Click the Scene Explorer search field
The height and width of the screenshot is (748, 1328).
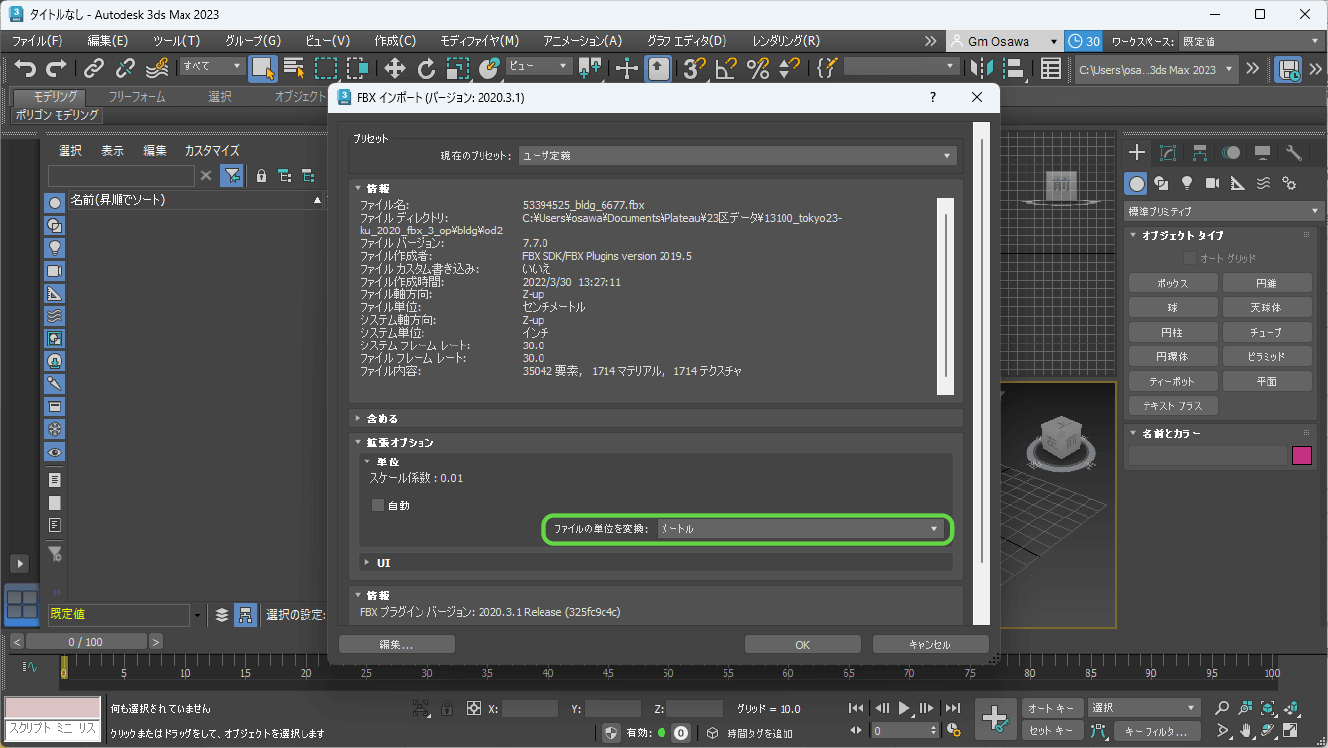click(121, 176)
